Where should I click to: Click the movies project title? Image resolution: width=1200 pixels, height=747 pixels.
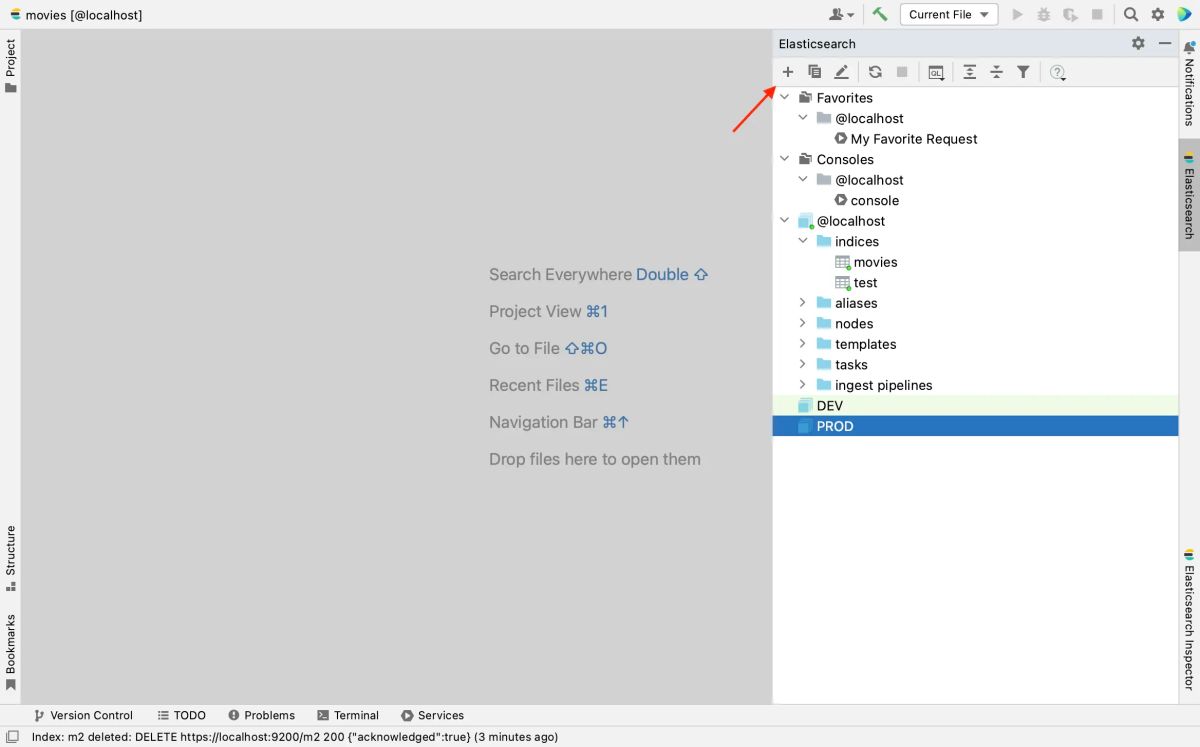[x=84, y=15]
